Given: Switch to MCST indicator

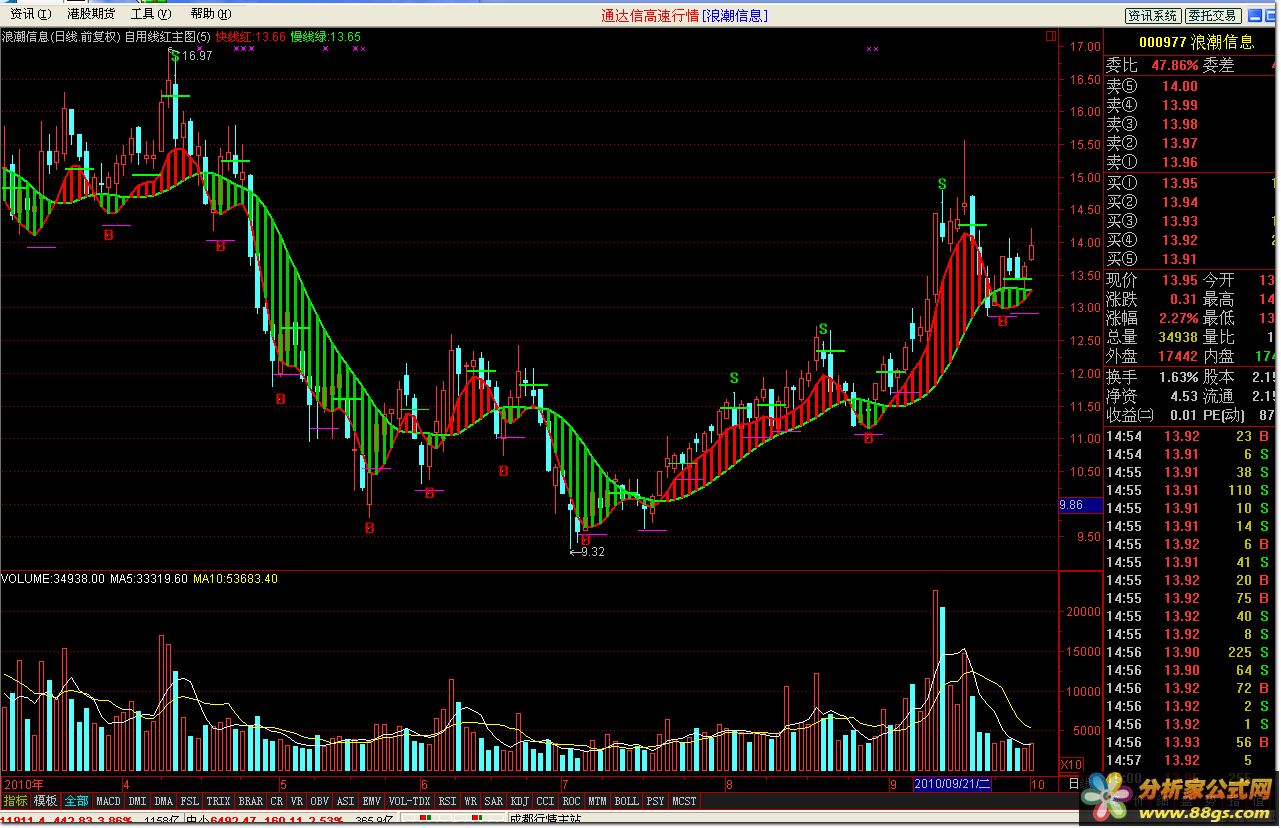Looking at the screenshot, I should click(684, 801).
